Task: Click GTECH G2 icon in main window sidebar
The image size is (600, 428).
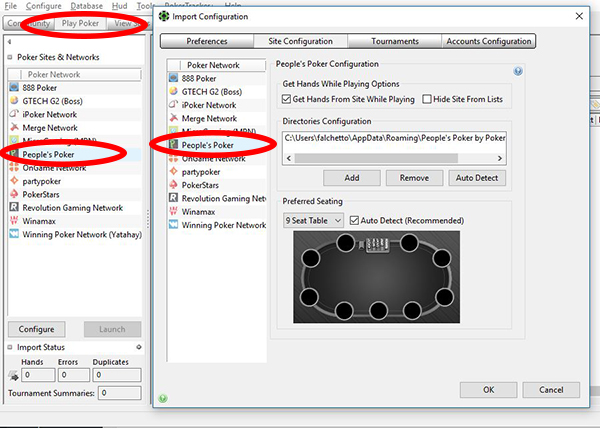Action: click(x=14, y=101)
